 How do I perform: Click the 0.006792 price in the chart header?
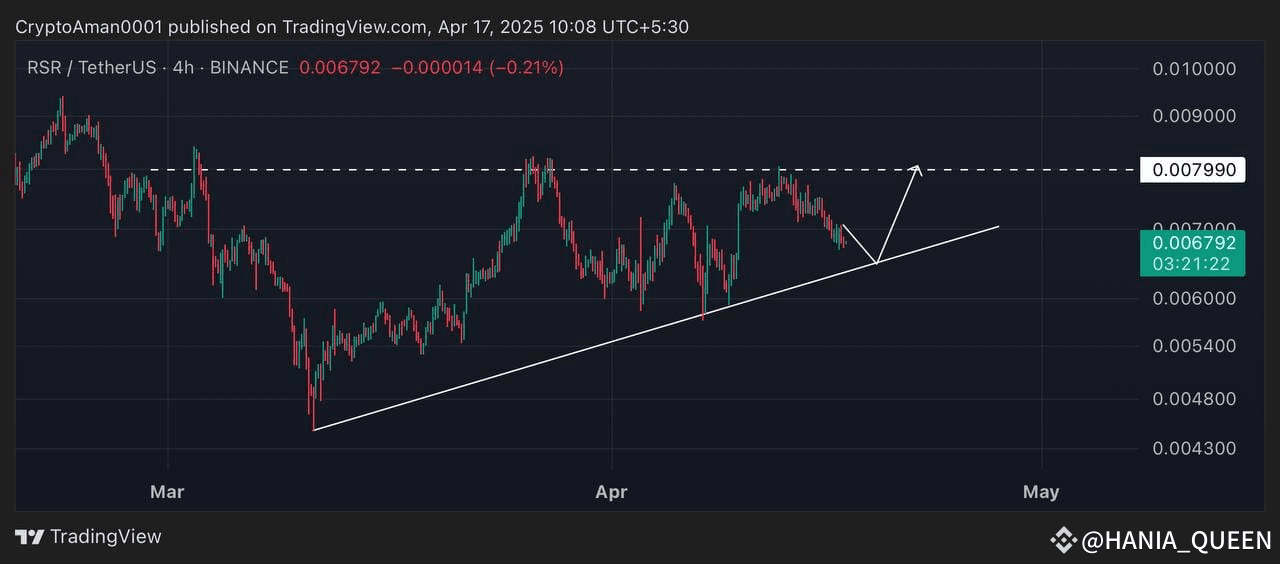click(x=340, y=68)
